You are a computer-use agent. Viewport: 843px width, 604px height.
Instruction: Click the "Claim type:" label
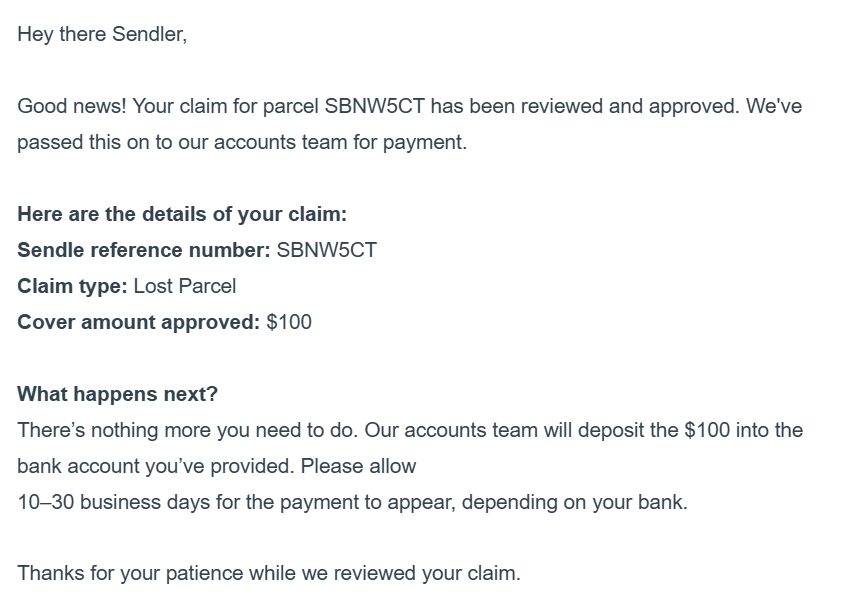click(72, 286)
